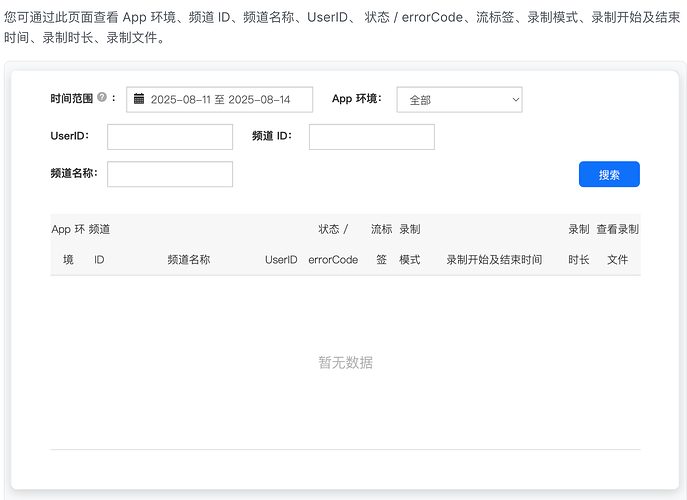Select the 频道名称 table column header
The height and width of the screenshot is (500, 687).
pyautogui.click(x=189, y=259)
